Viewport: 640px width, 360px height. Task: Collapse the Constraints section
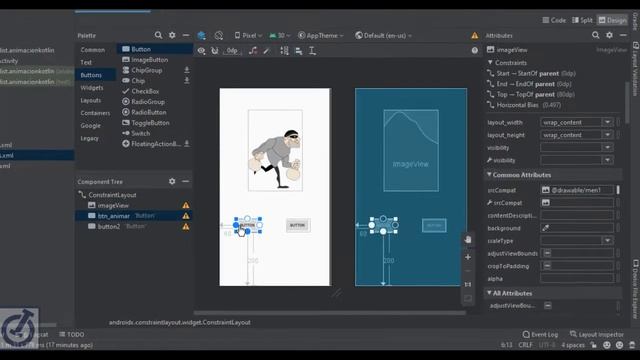point(490,62)
